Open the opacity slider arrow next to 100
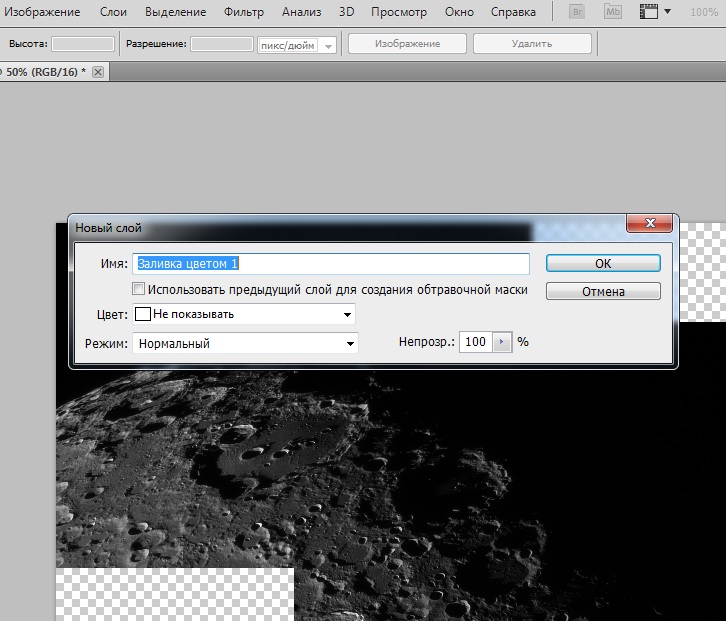The height and width of the screenshot is (621, 726). coord(502,342)
